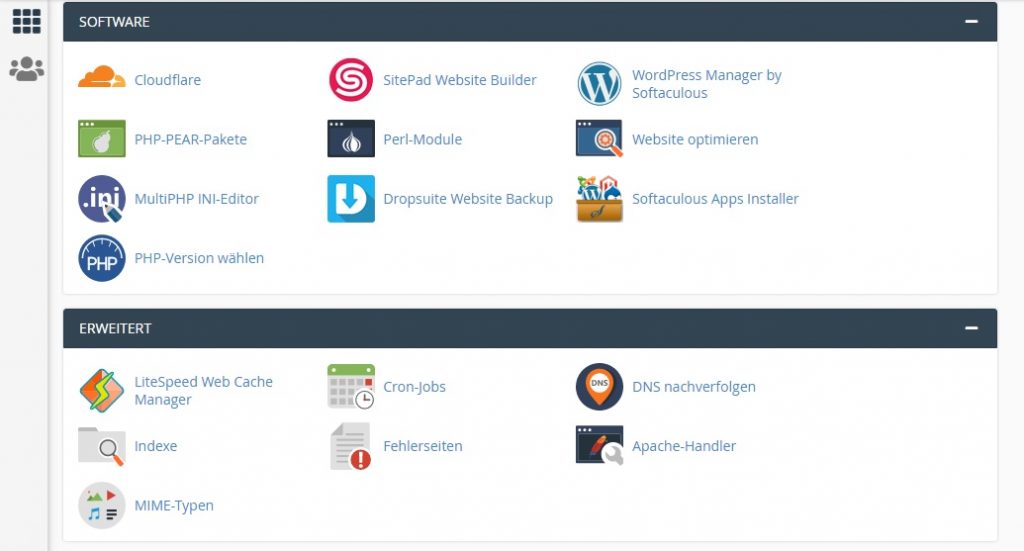Image resolution: width=1024 pixels, height=551 pixels.
Task: Open SitePad Website Builder icon
Action: pyautogui.click(x=351, y=80)
